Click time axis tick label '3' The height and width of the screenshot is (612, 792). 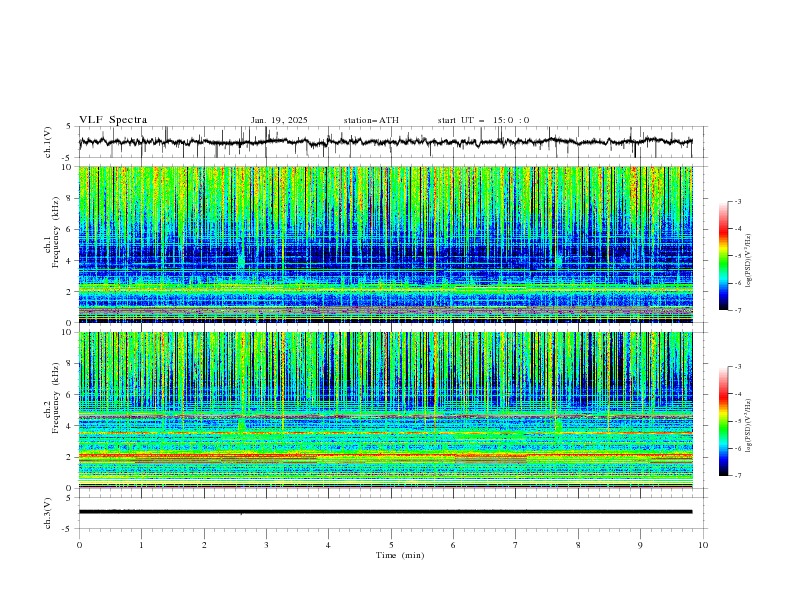click(x=266, y=545)
